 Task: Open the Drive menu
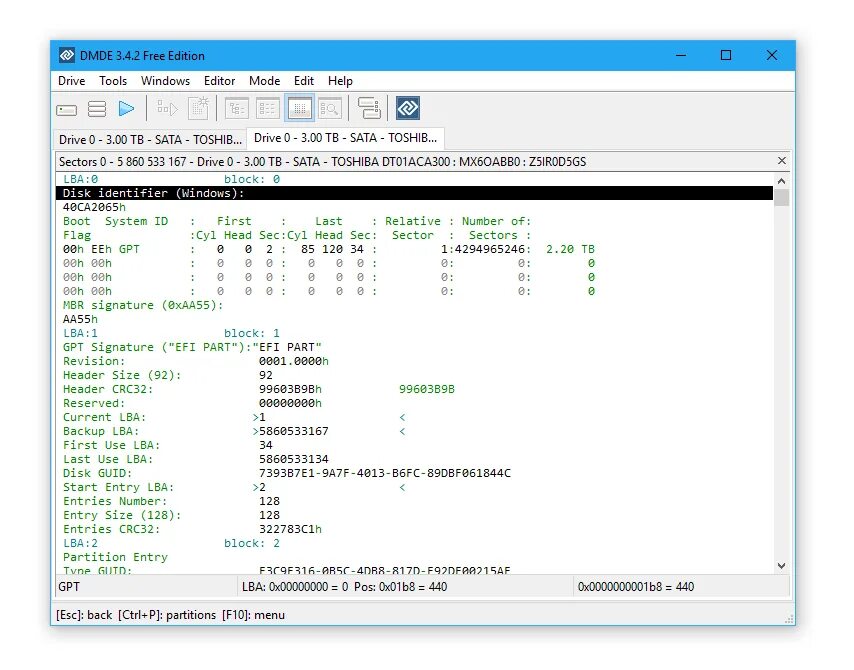(71, 81)
